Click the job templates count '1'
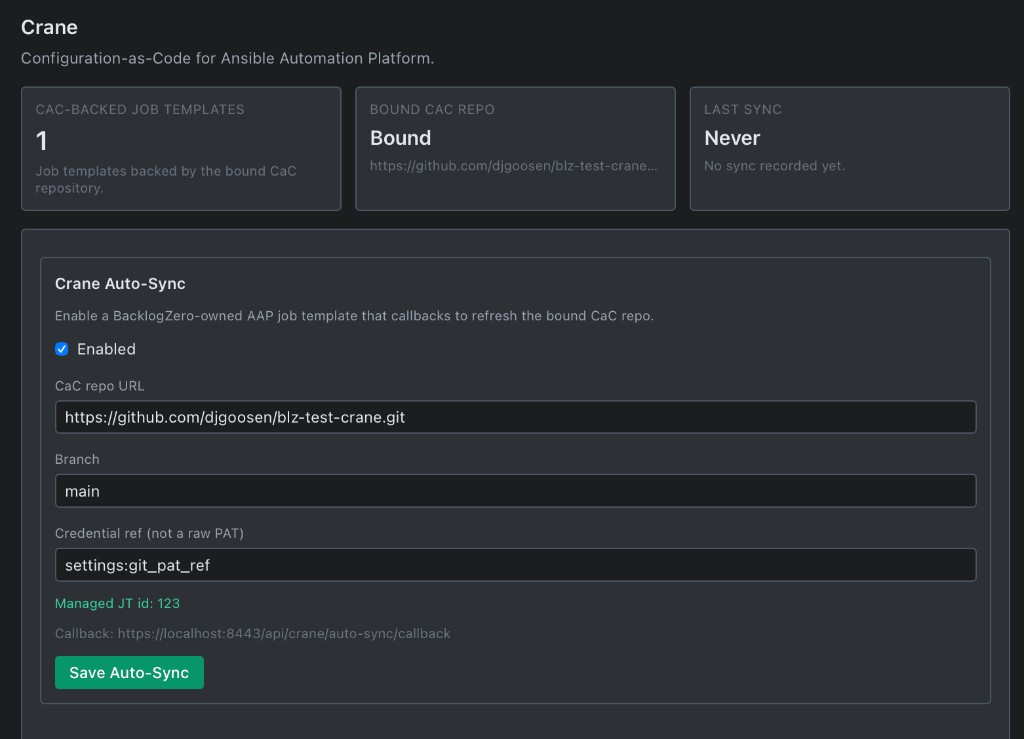This screenshot has height=739, width=1024. (x=41, y=141)
